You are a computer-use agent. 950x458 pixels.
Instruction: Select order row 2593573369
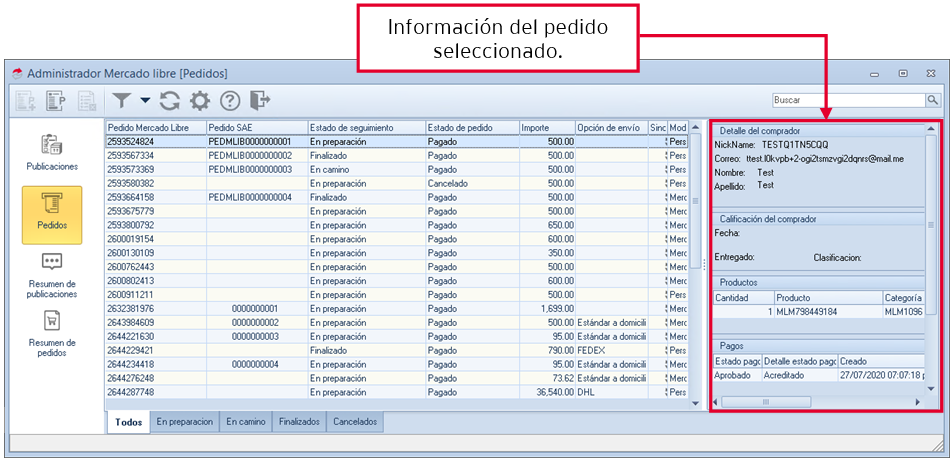397,169
